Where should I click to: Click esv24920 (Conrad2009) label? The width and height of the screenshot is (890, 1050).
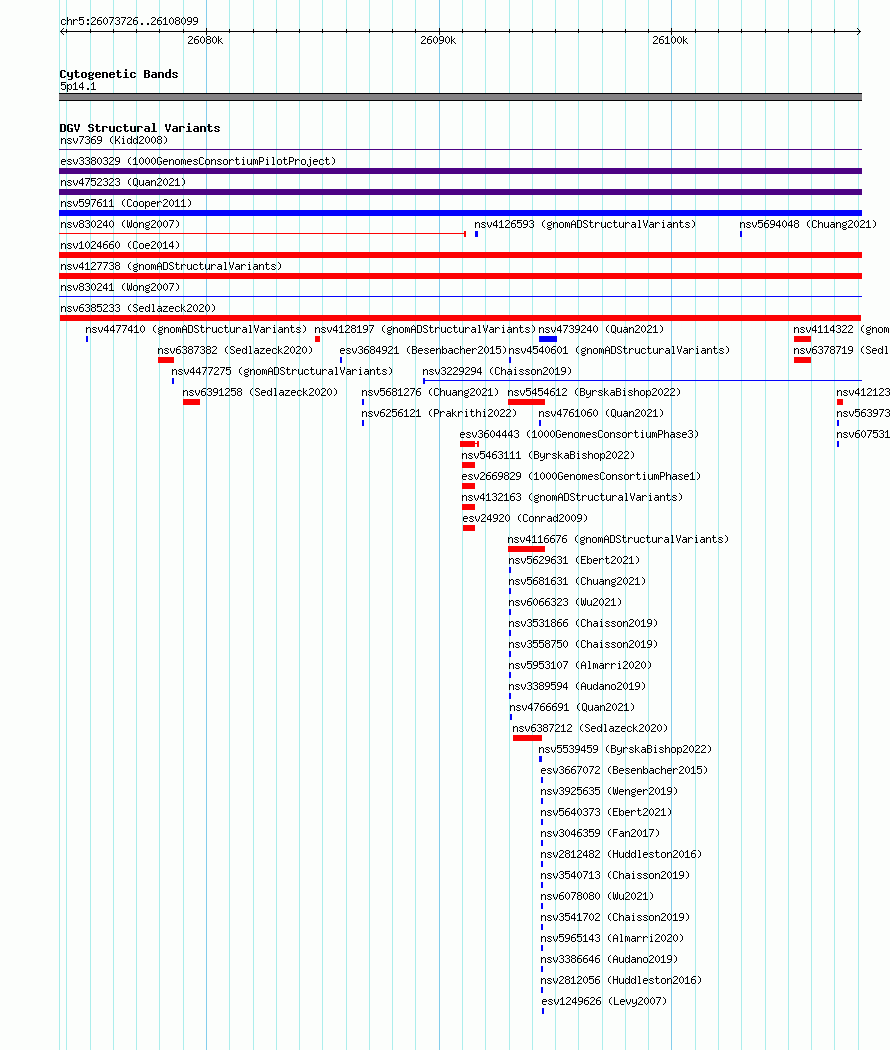[525, 518]
